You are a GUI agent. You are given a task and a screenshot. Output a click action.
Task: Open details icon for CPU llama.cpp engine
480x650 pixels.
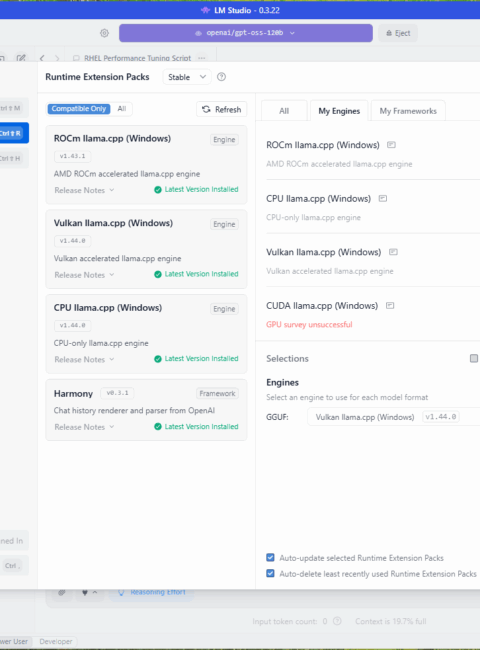[383, 198]
